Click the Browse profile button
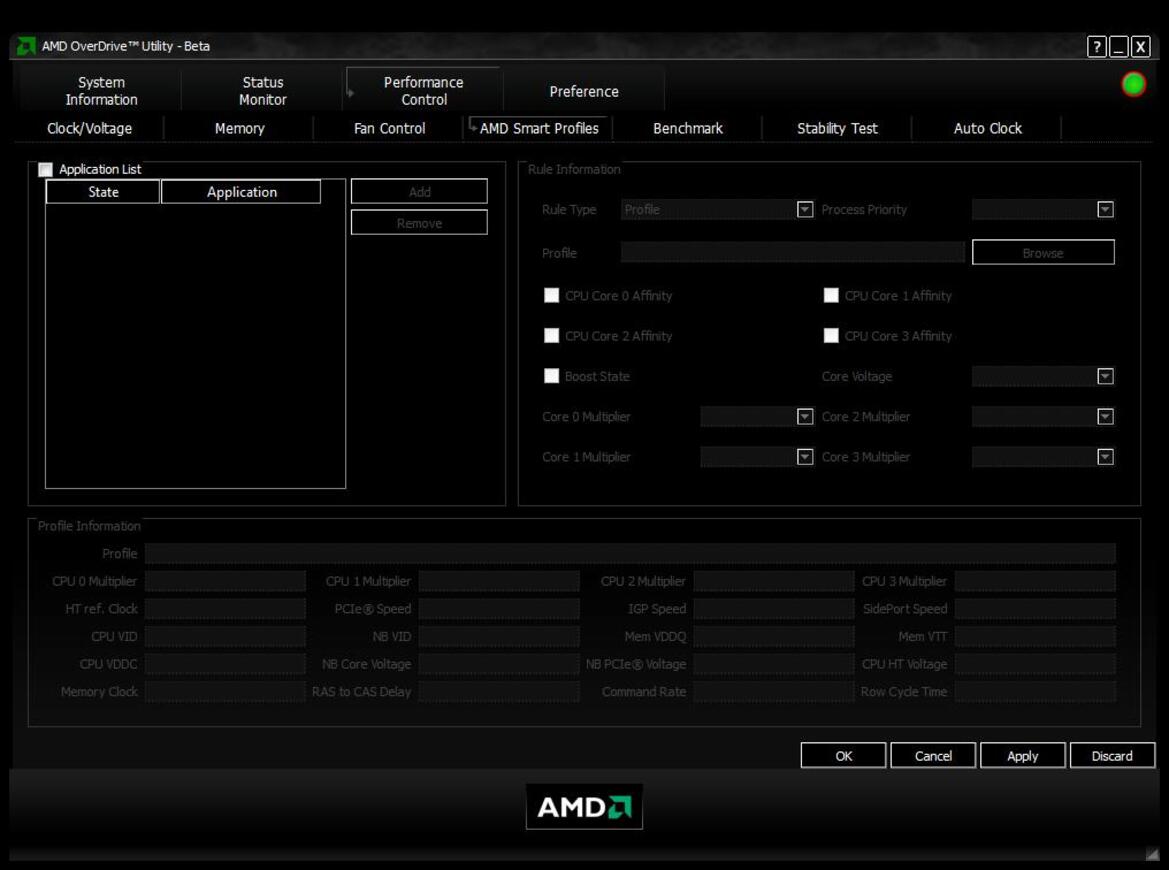The width and height of the screenshot is (1169, 870). (x=1043, y=253)
